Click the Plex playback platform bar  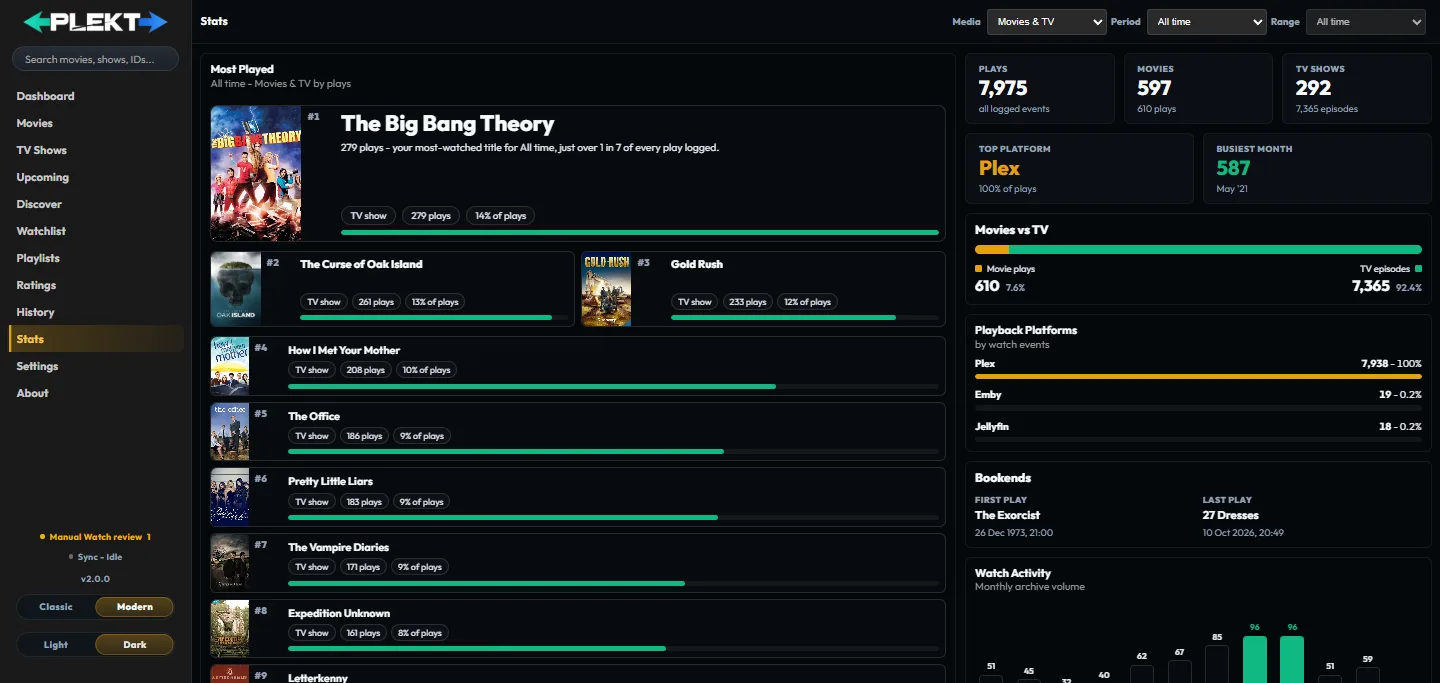click(1198, 376)
